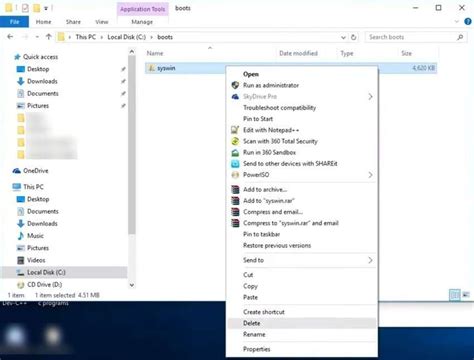The width and height of the screenshot is (474, 360).
Task: Click the 4,620 KB size cell
Action: (x=423, y=68)
